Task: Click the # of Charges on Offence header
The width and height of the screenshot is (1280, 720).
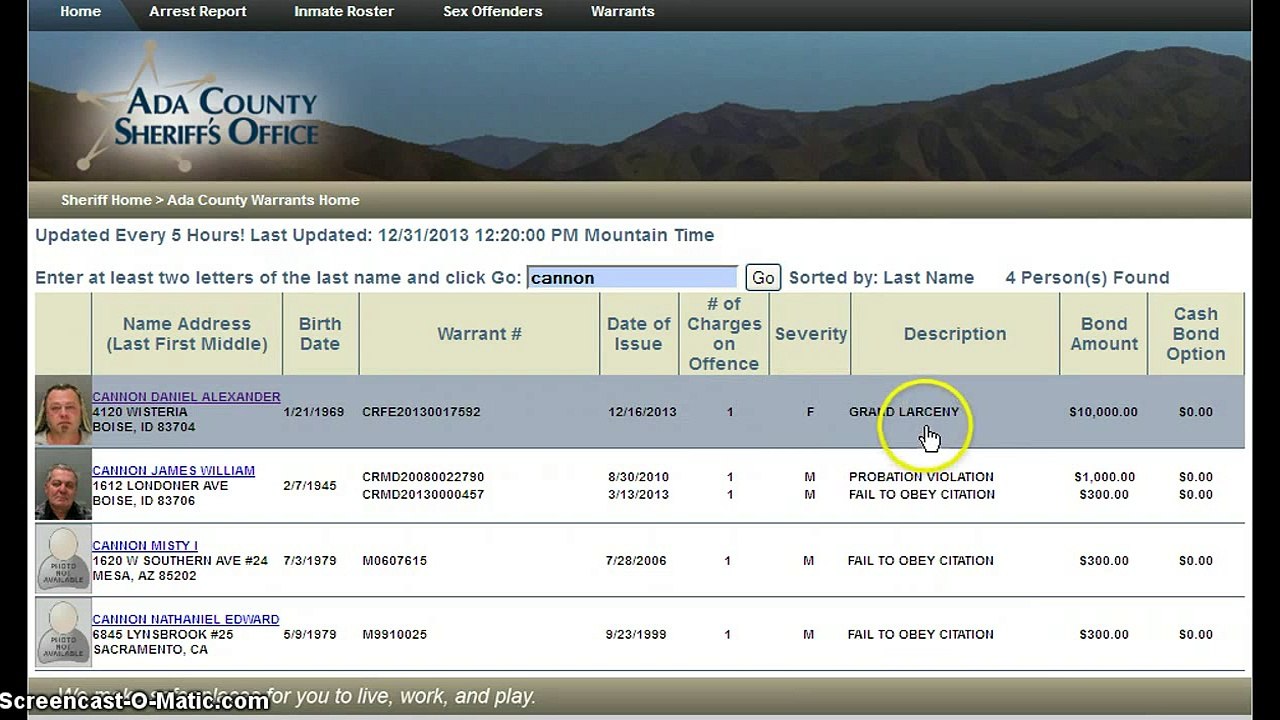Action: tap(724, 334)
